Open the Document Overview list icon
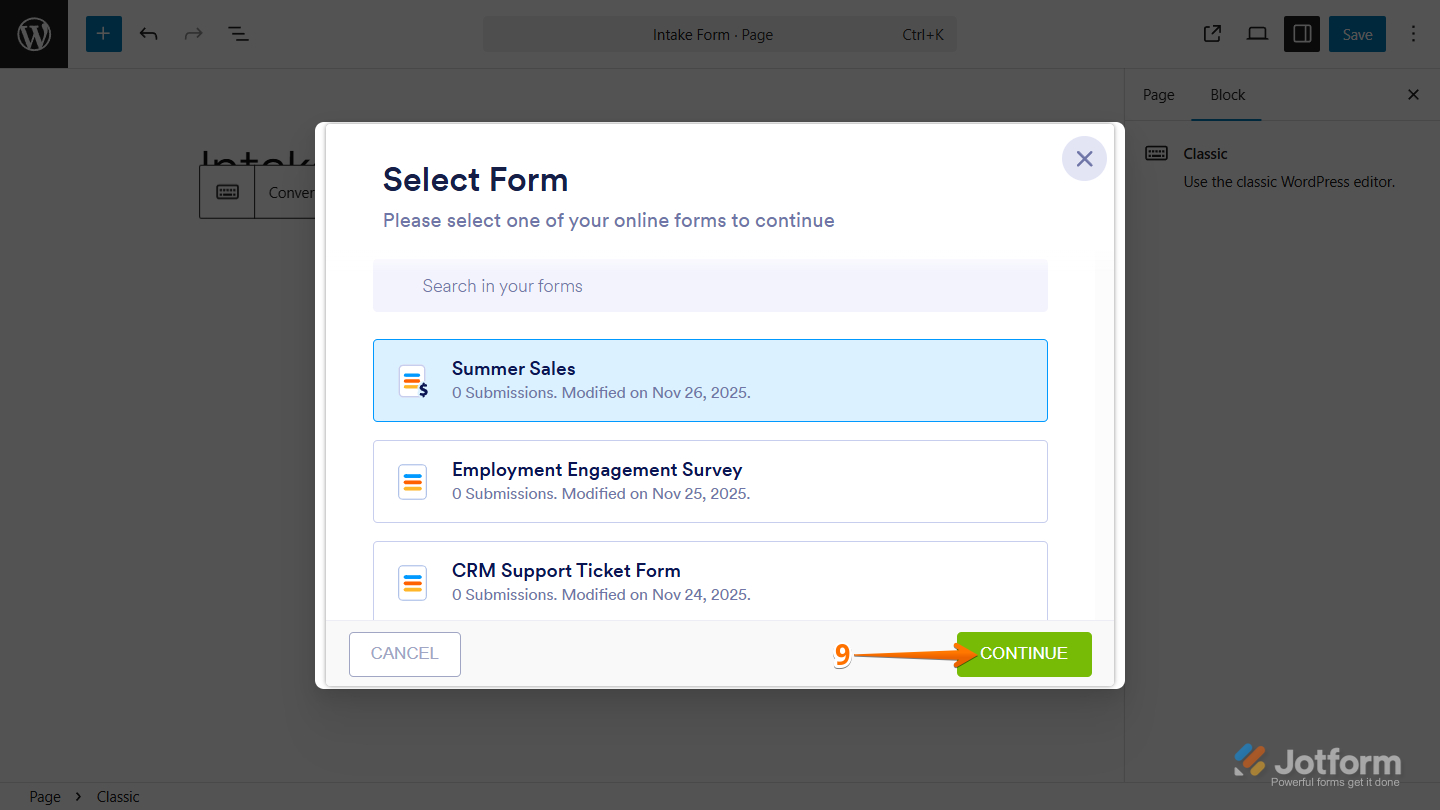The height and width of the screenshot is (810, 1440). point(238,33)
